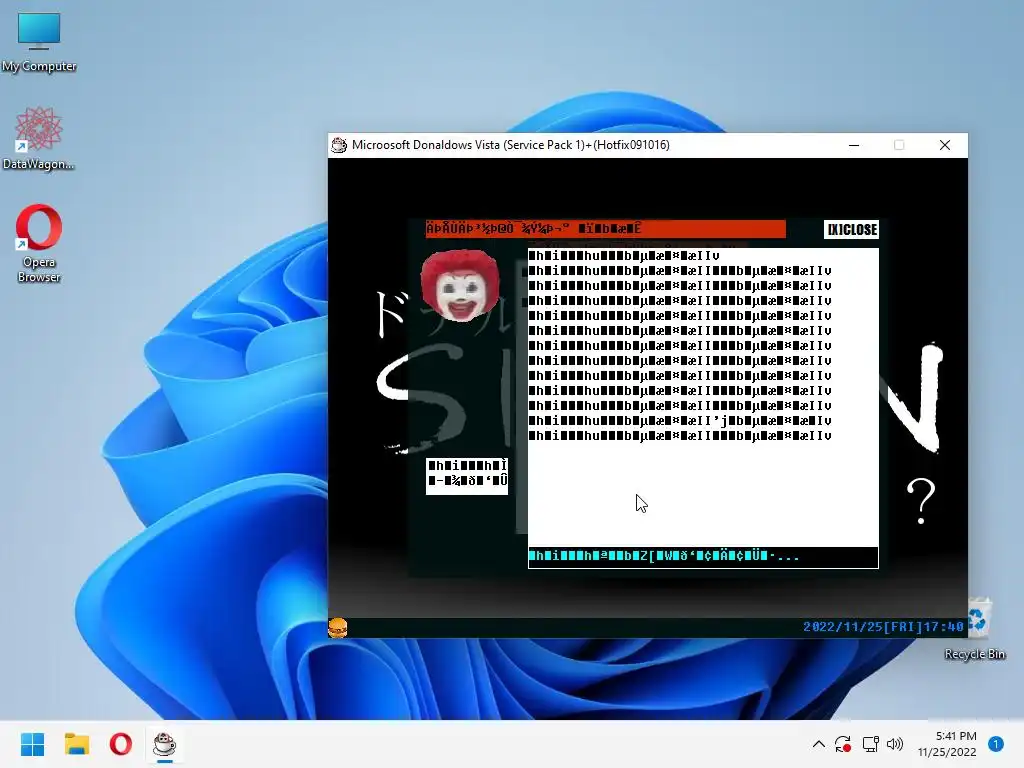Viewport: 1024px width, 768px height.
Task: Click the garbled line containing 'j in the white pane
Action: click(680, 421)
